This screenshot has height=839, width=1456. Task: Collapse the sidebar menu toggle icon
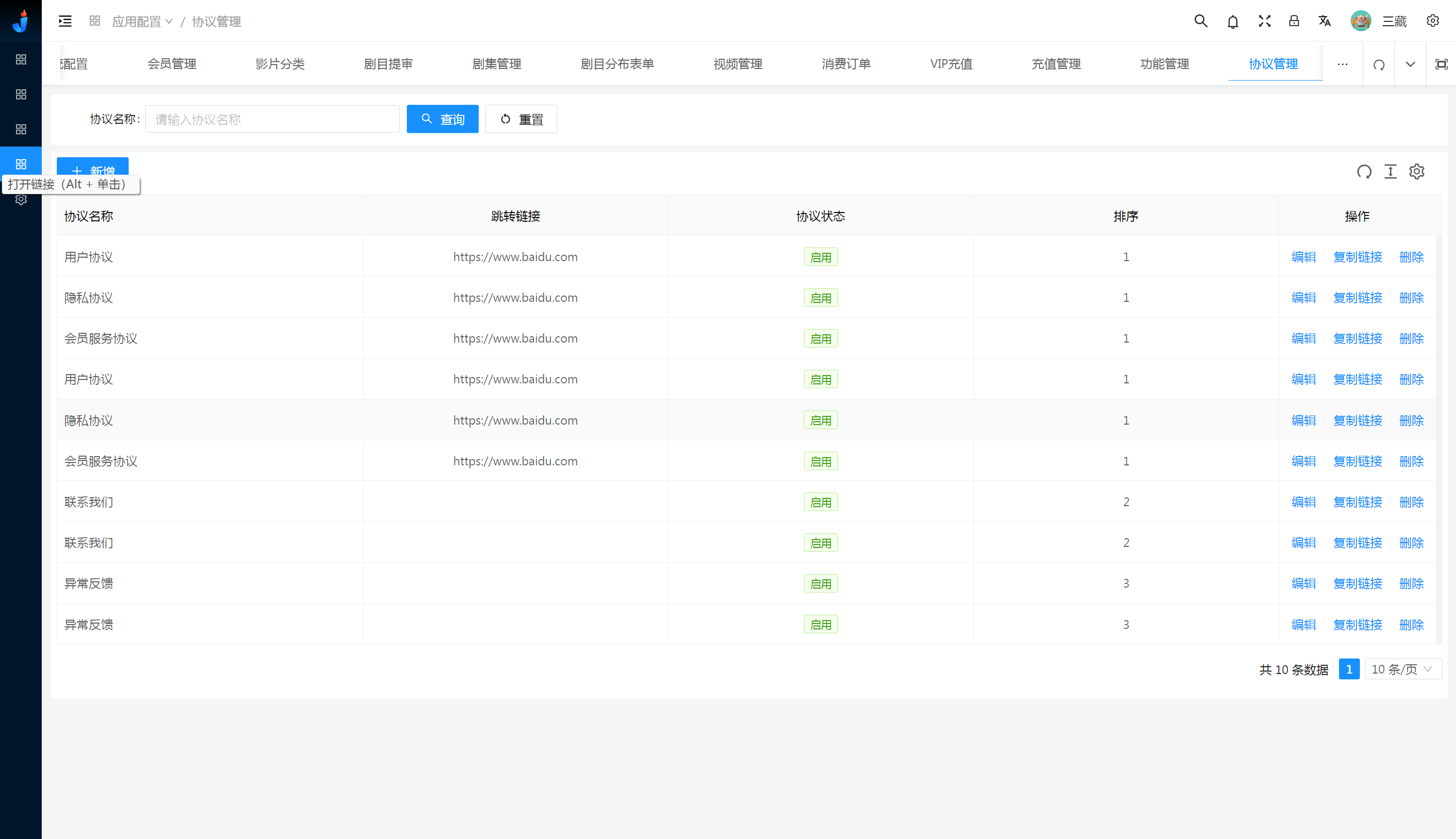click(65, 21)
